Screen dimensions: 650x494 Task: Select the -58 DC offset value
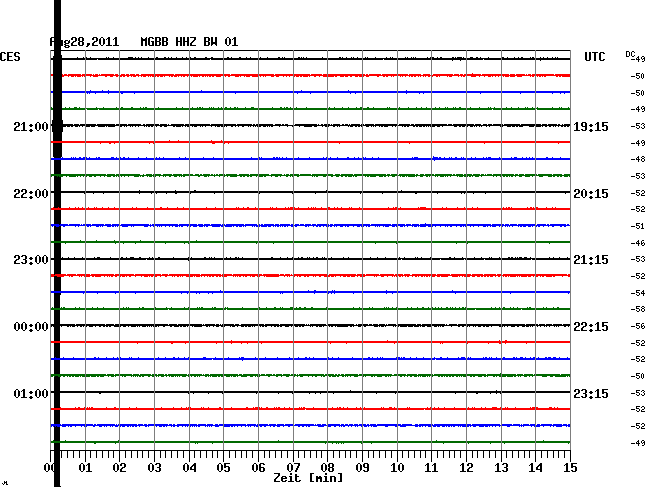(638, 309)
